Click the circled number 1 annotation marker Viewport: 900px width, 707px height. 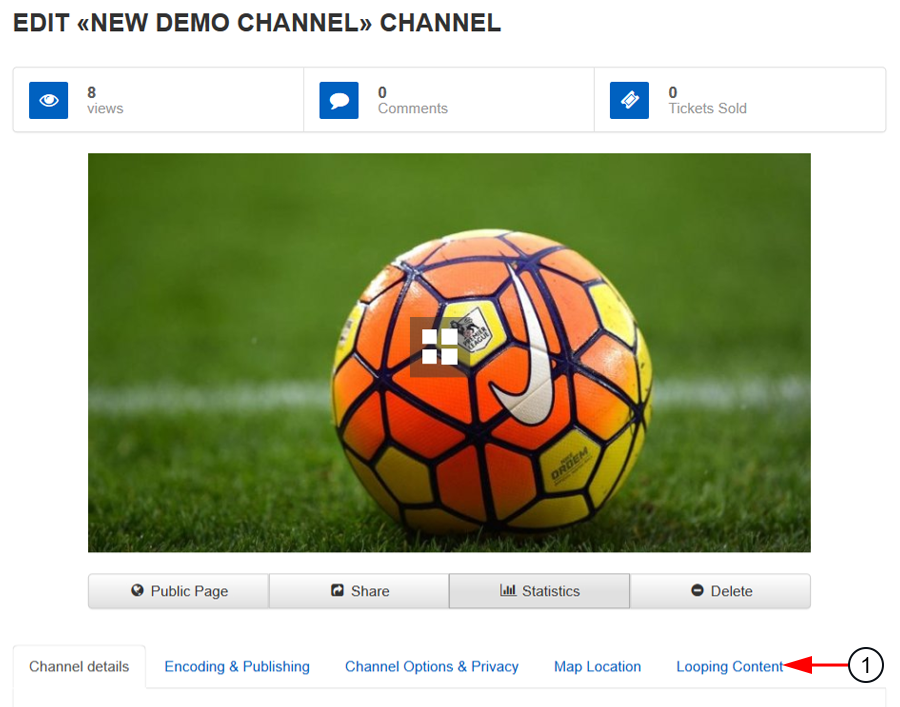tap(866, 665)
